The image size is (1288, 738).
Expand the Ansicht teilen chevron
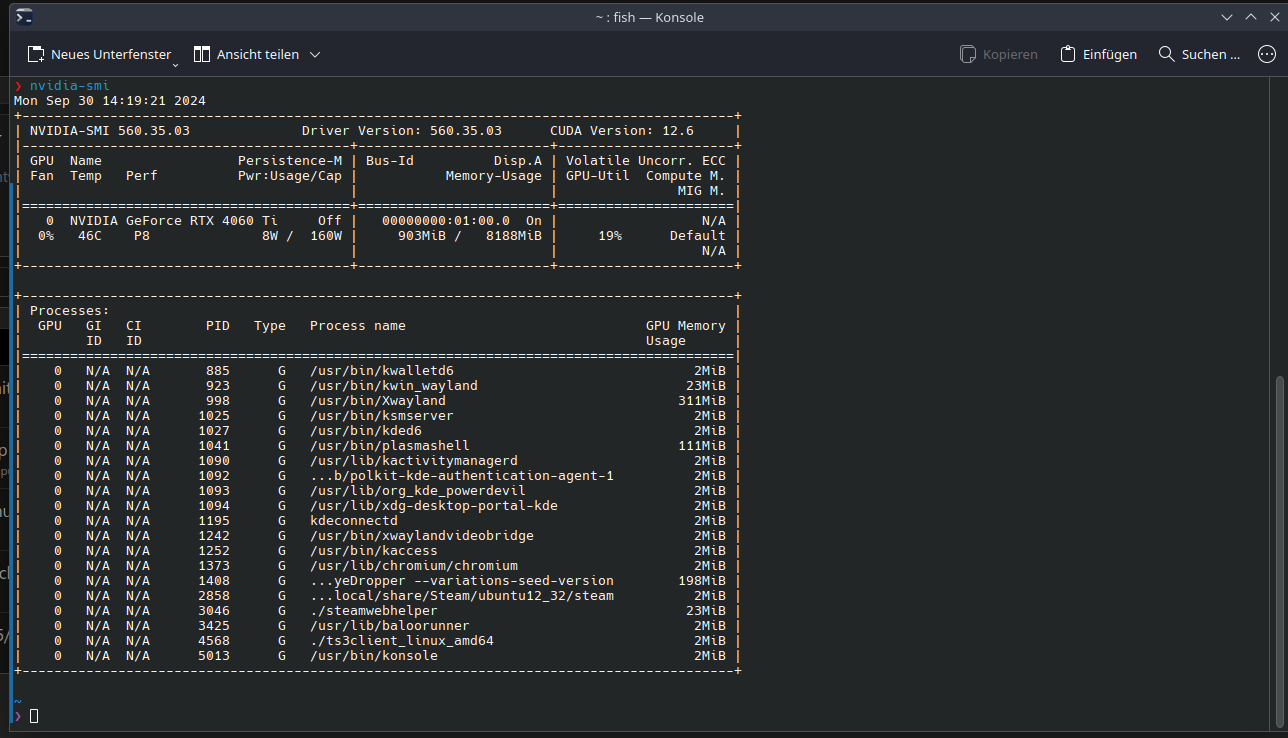(x=315, y=54)
